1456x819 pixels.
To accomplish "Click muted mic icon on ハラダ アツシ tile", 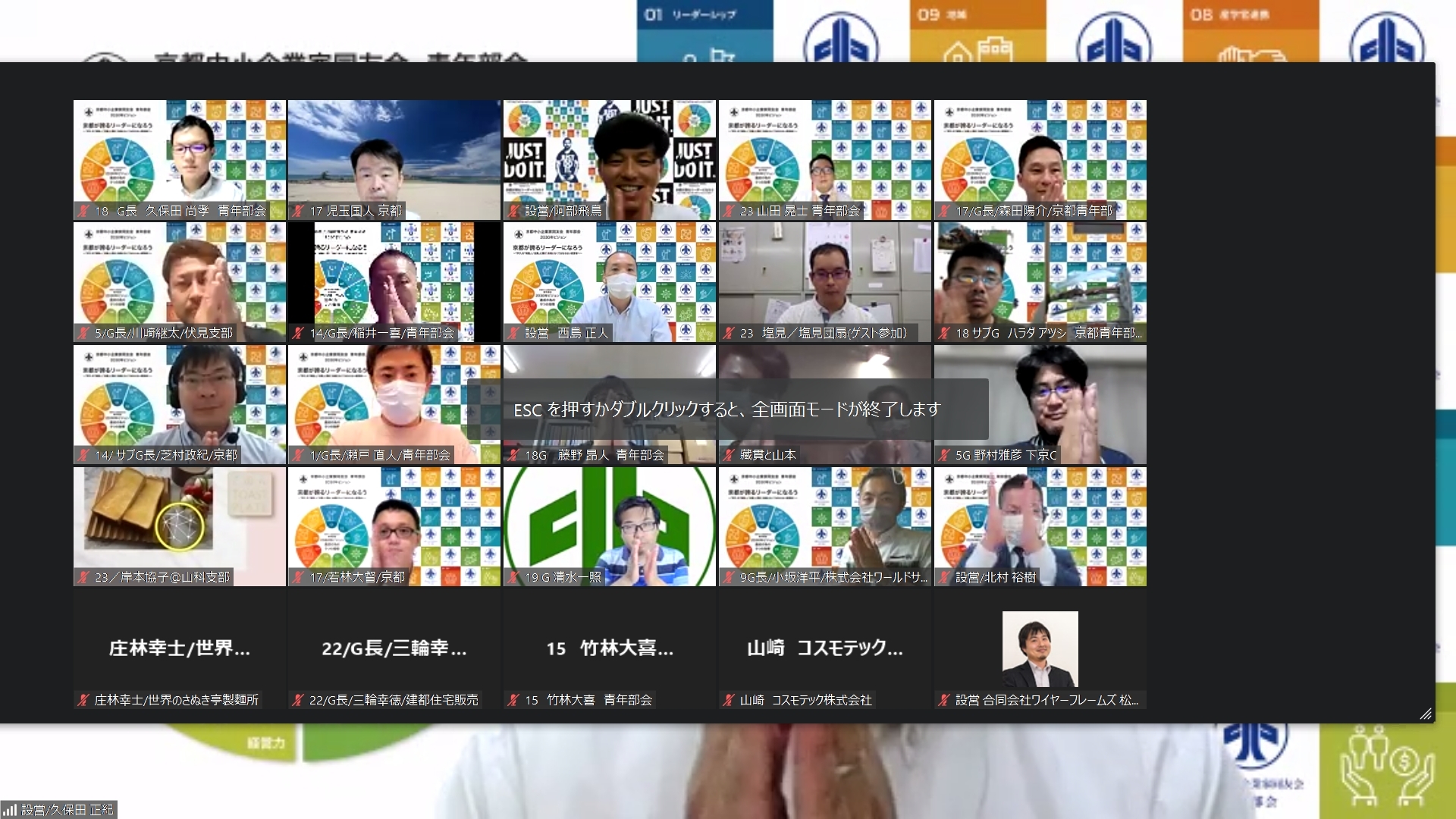I will 944,333.
